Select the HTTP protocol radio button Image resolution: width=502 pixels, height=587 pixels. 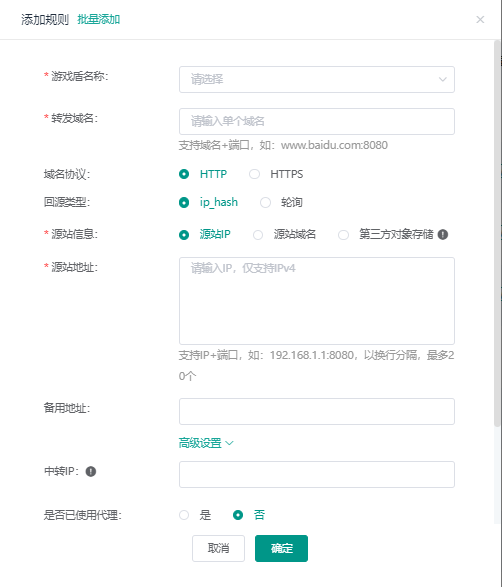(184, 174)
